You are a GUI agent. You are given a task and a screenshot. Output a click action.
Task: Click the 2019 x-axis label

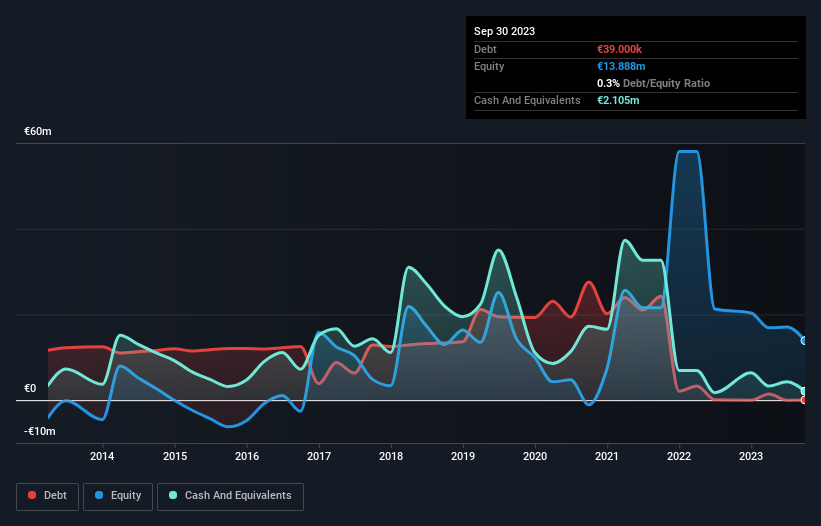pos(463,456)
